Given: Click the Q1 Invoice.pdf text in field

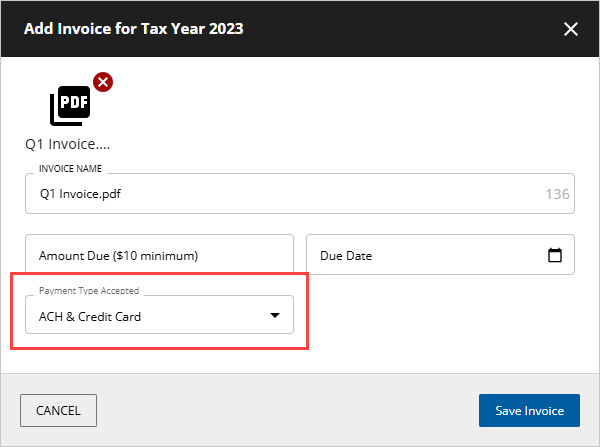Looking at the screenshot, I should pos(80,194).
